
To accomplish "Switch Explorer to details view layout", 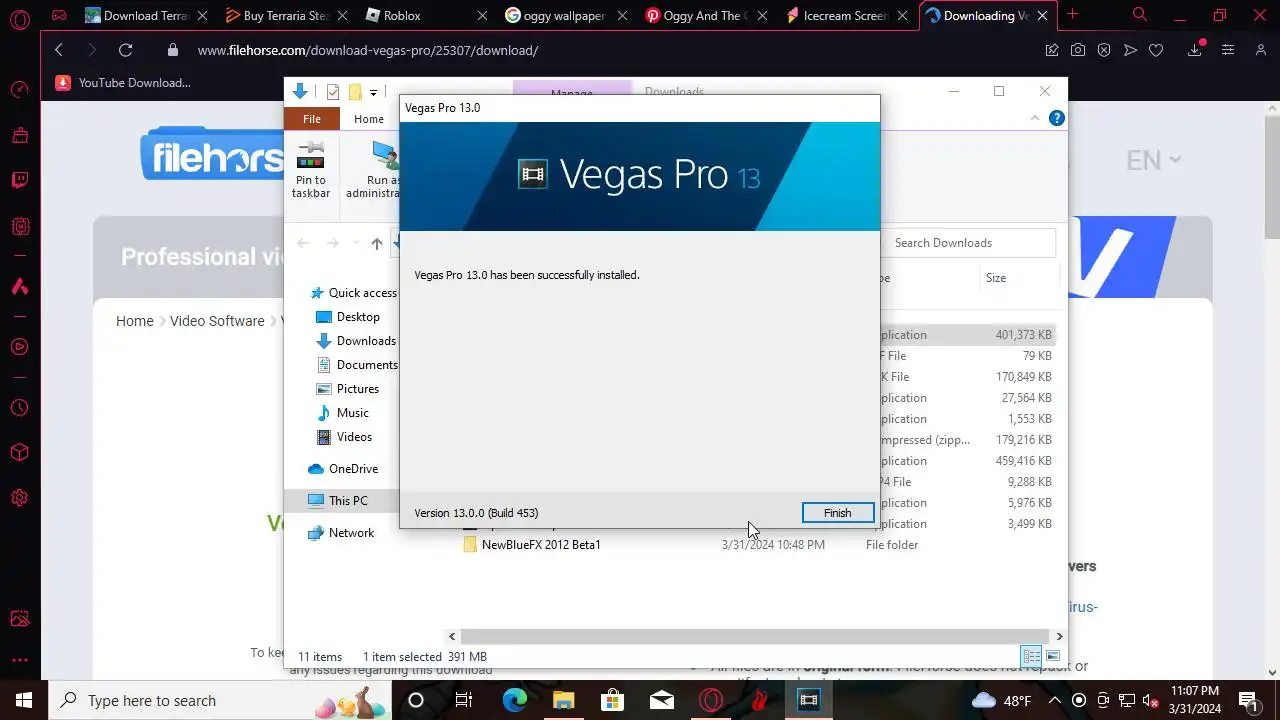I will coord(1031,657).
